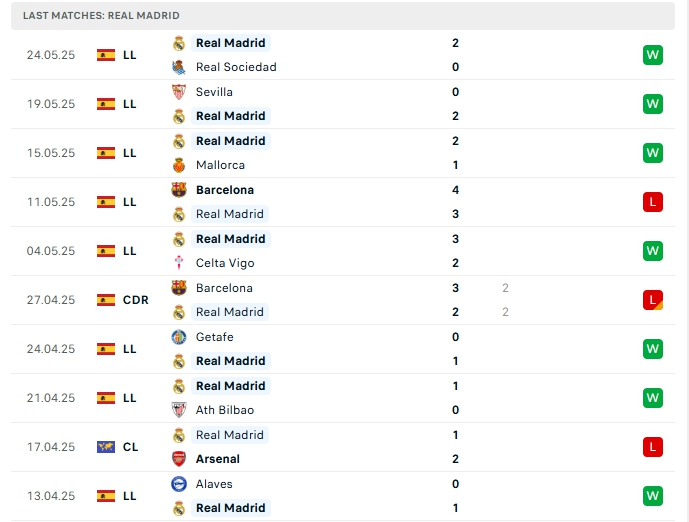Viewport: 689px width, 522px height.
Task: Click the Celta Vigo team name
Action: pos(225,263)
